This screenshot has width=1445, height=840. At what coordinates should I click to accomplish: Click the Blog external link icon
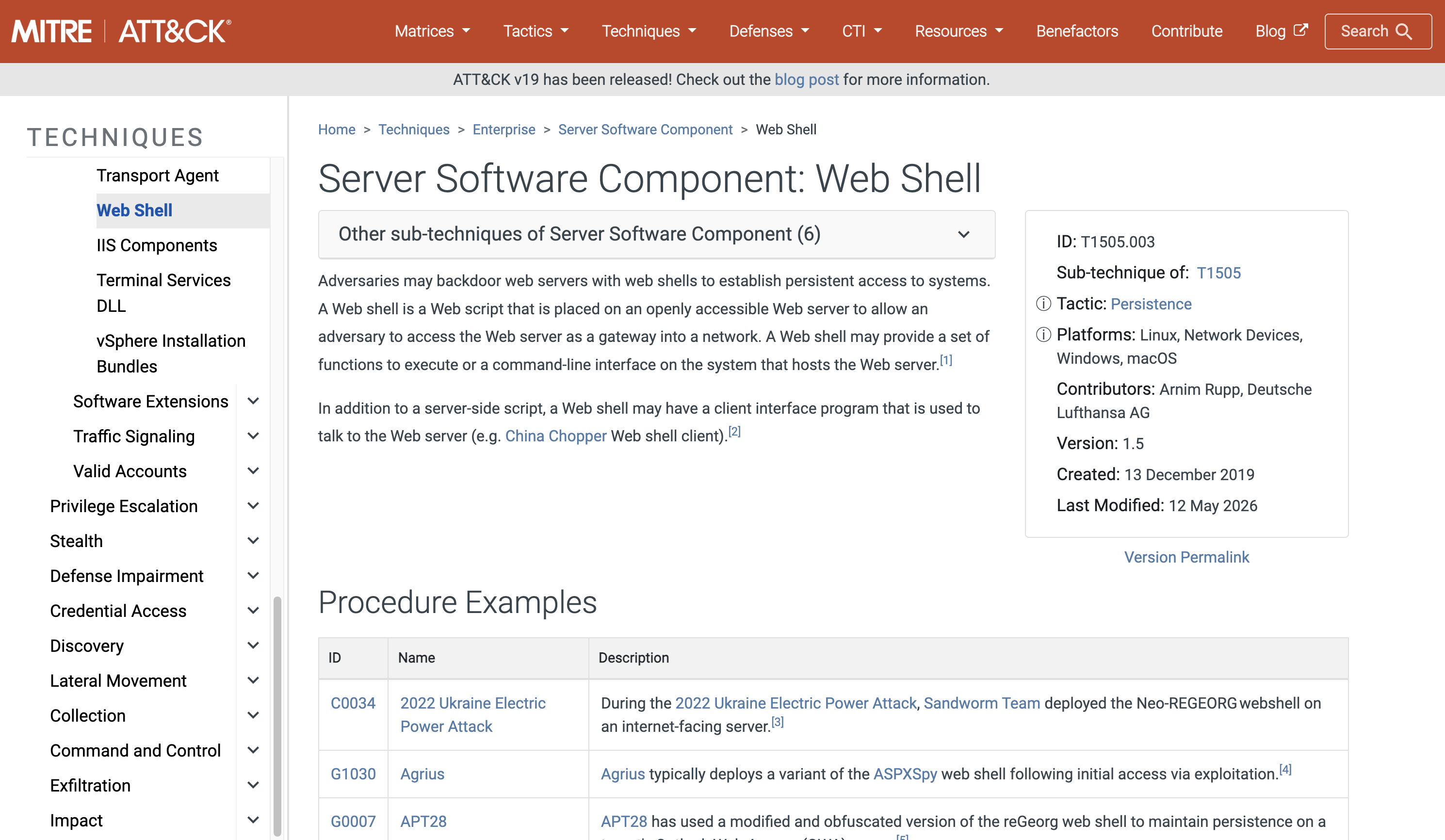pos(1300,30)
